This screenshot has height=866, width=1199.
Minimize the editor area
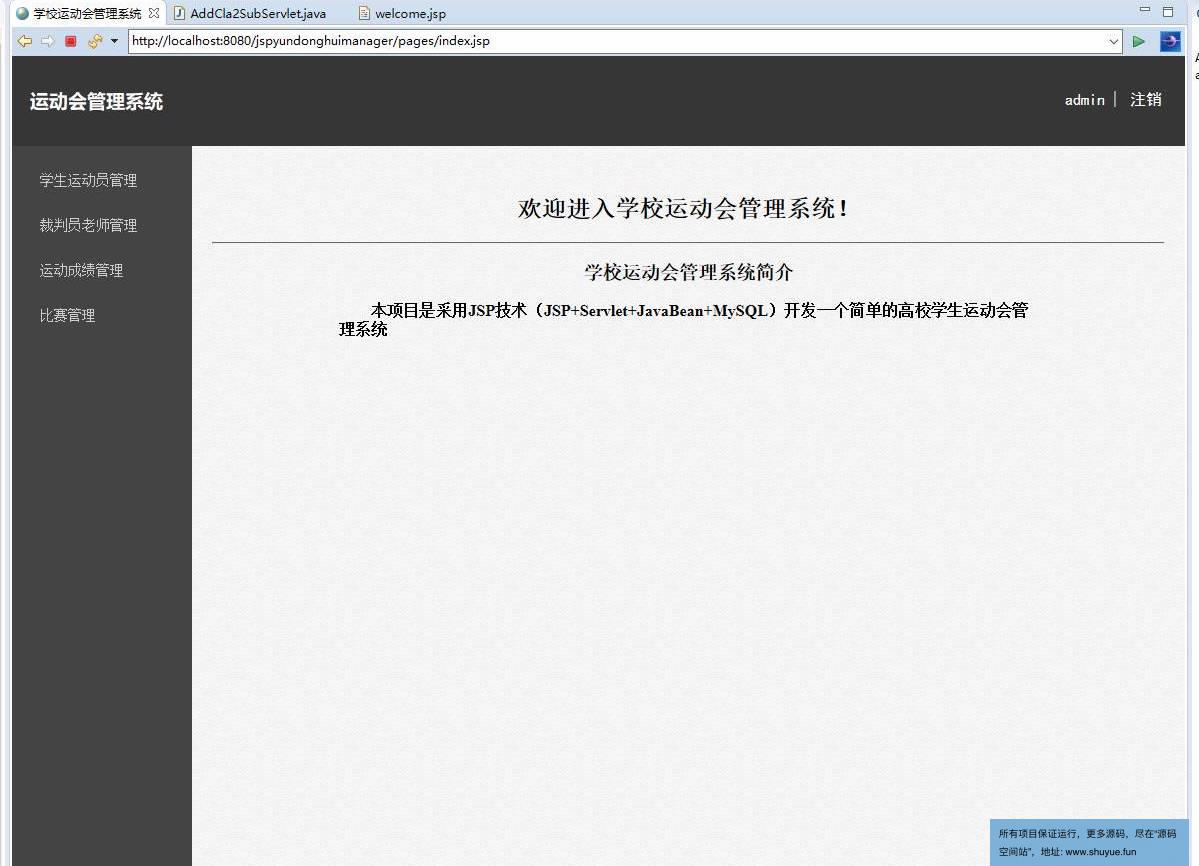click(x=1145, y=10)
